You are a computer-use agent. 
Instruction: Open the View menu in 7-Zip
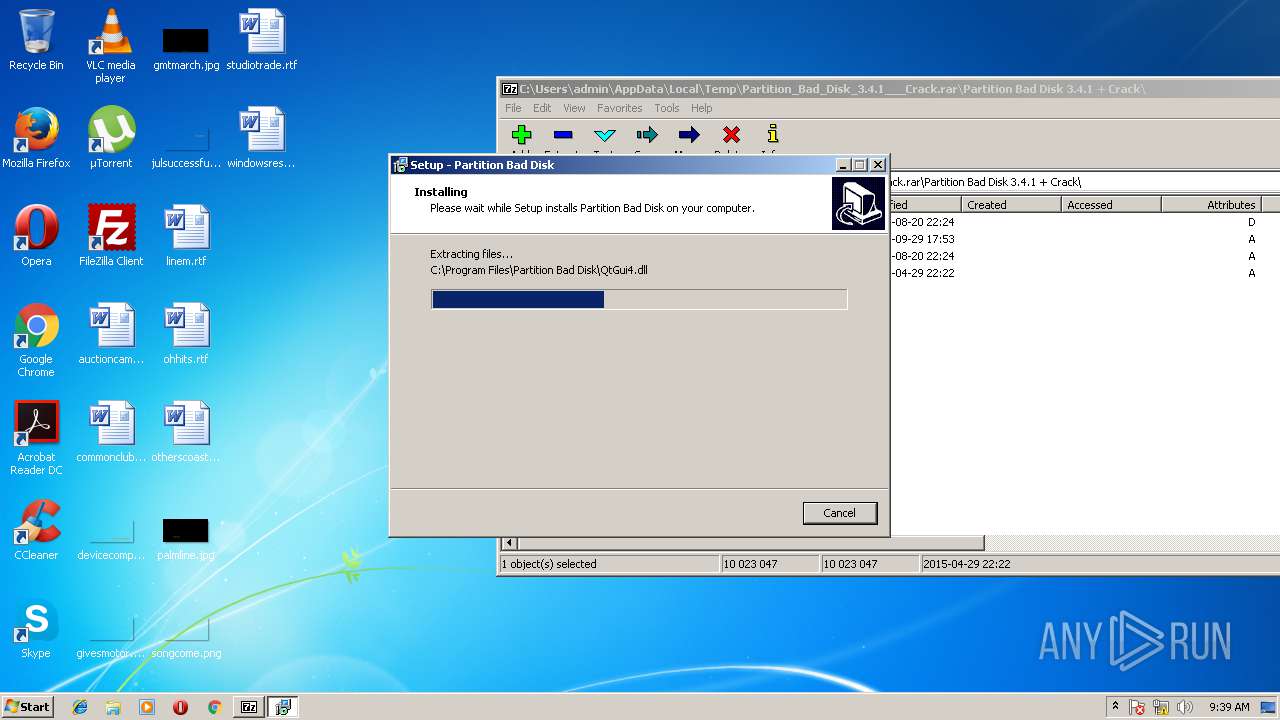574,108
